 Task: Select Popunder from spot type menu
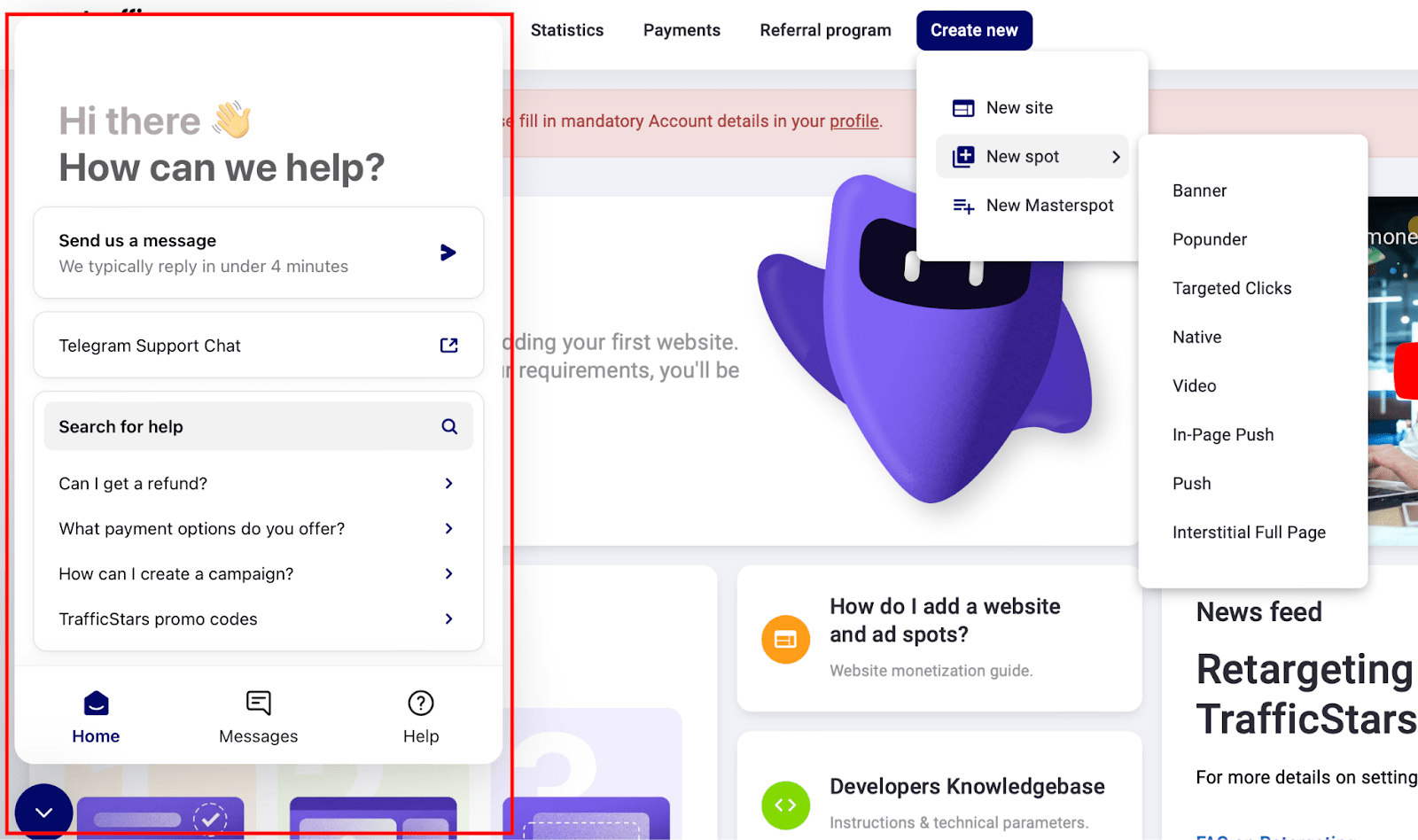click(1209, 239)
